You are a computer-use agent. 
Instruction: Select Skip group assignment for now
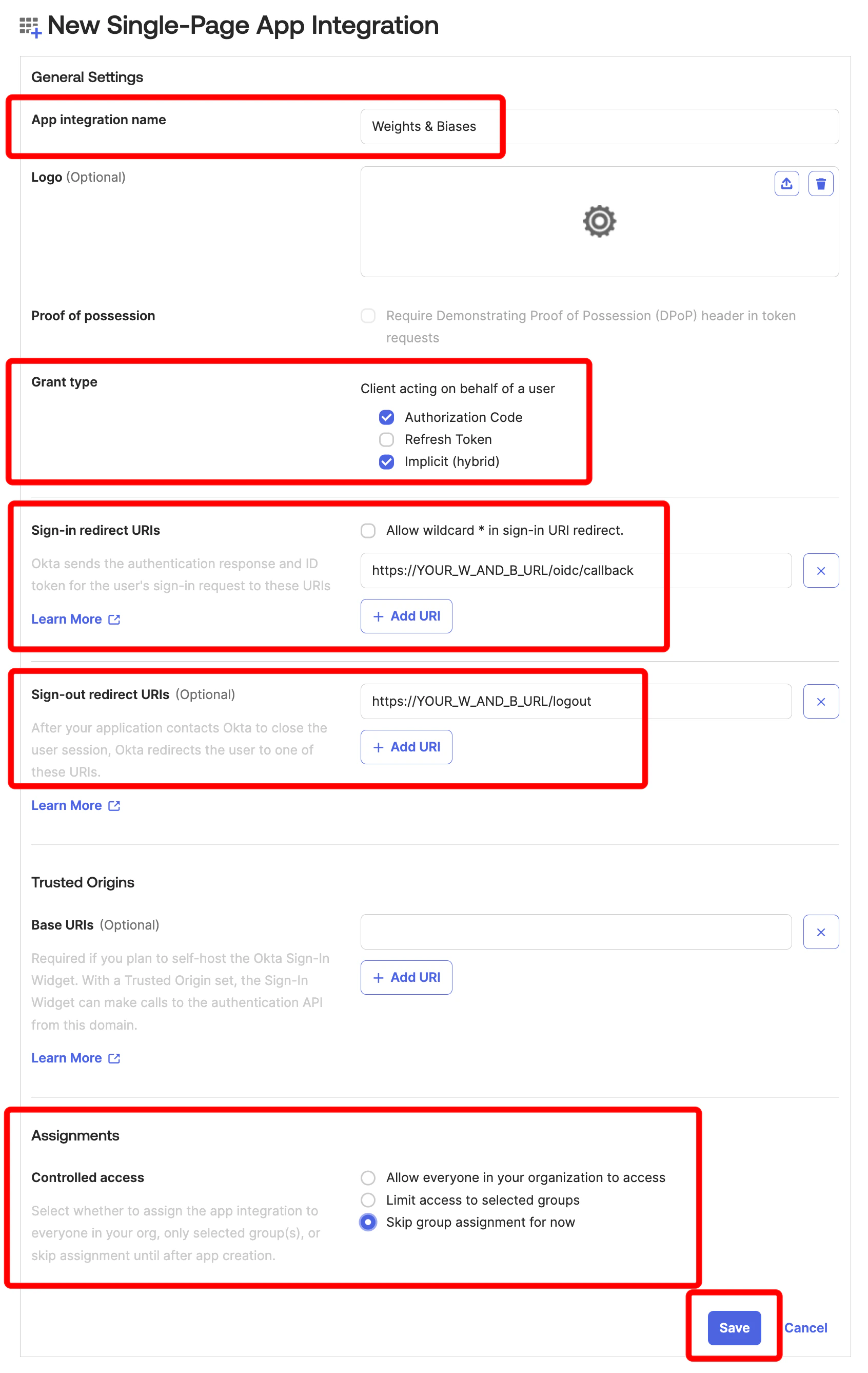coord(368,1223)
